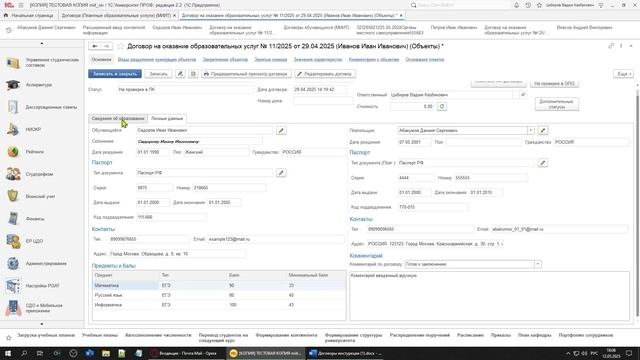The image size is (640, 360).
Task: Click the back navigation arrow
Action: [95, 47]
